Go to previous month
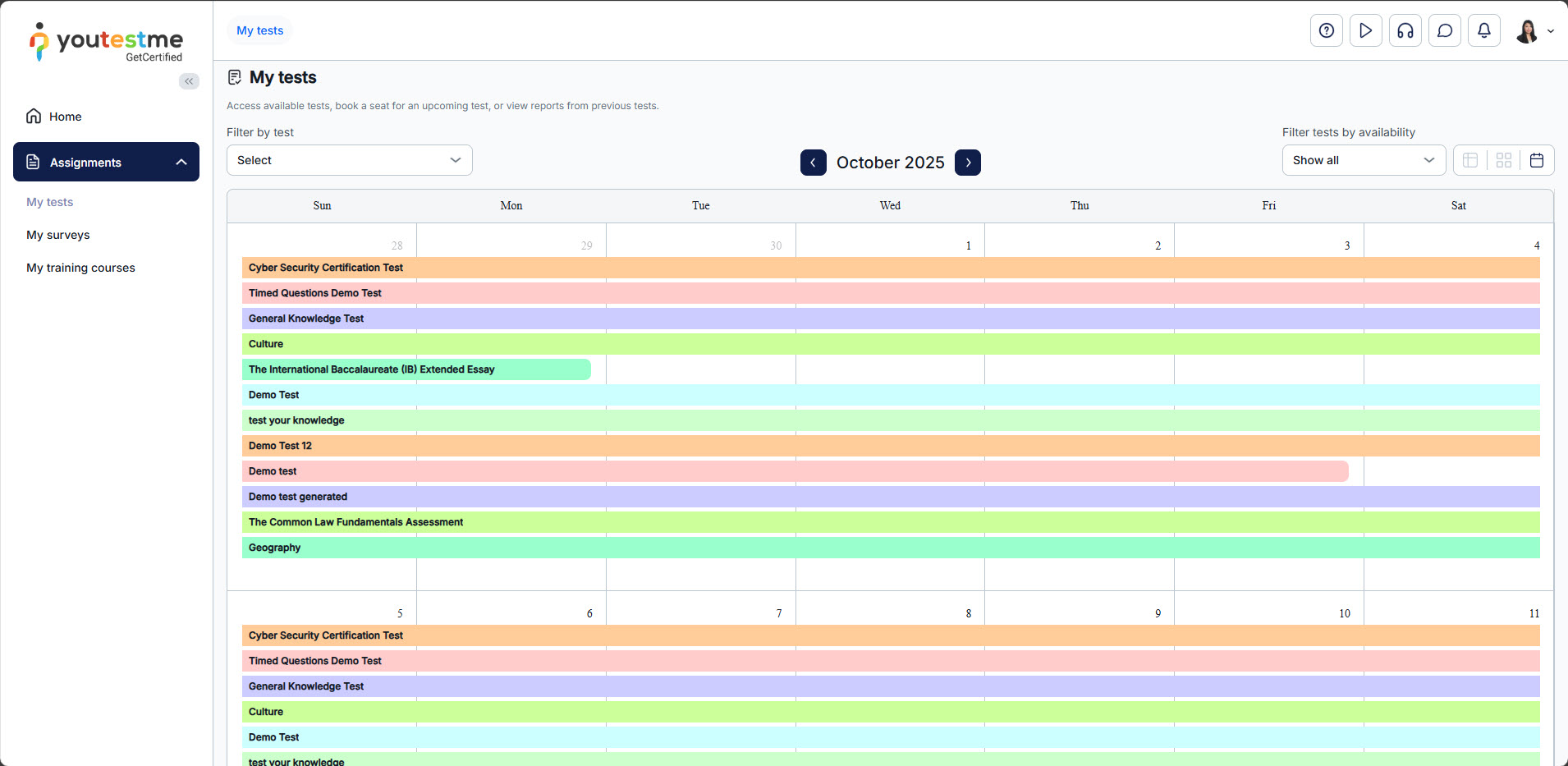This screenshot has width=1568, height=766. pos(813,163)
